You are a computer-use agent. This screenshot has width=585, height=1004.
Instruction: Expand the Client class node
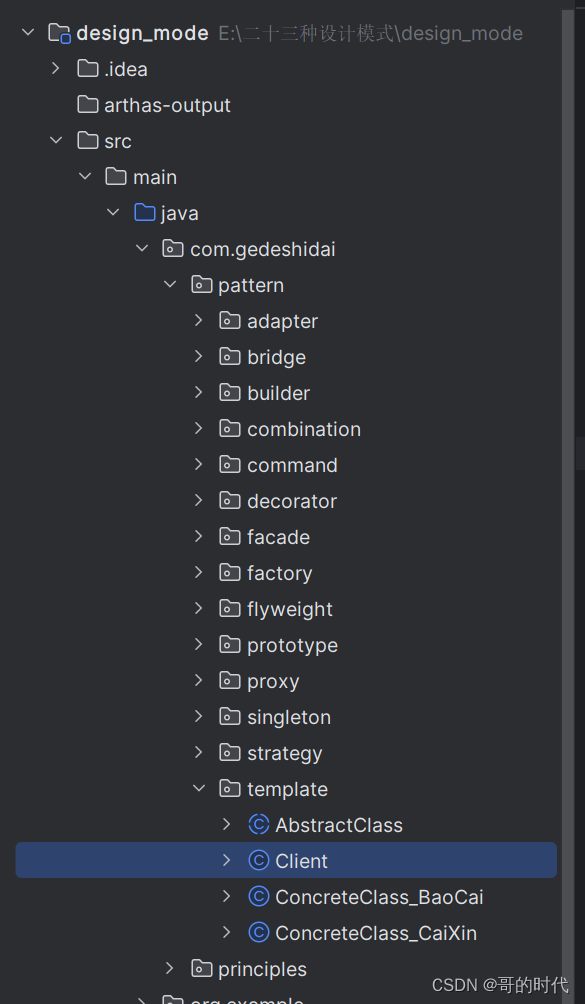coord(227,861)
